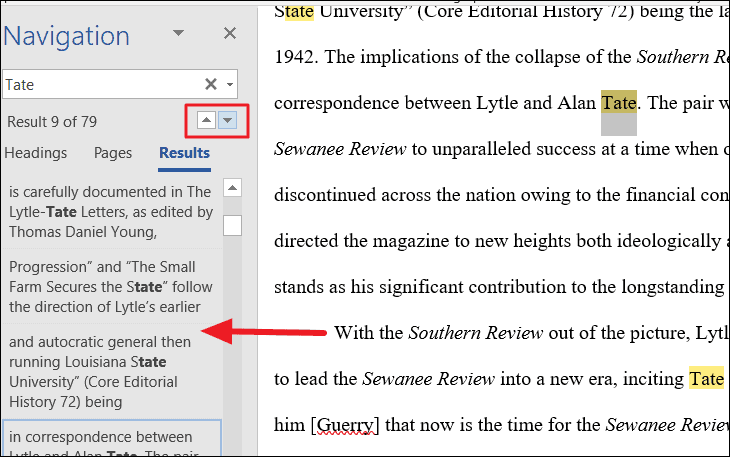Screen dimensions: 730x457
Task: Select the Results tab
Action: pyautogui.click(x=184, y=153)
